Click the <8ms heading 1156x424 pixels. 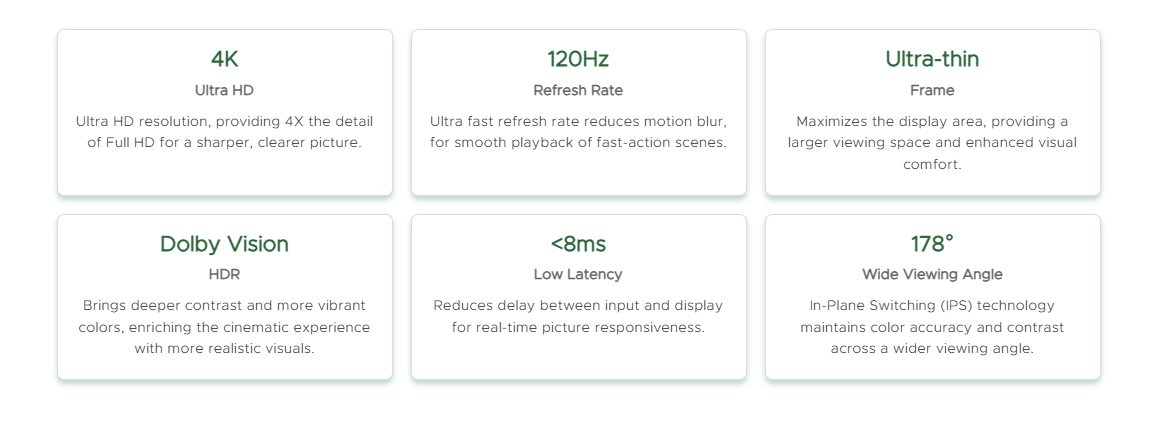pyautogui.click(x=578, y=244)
